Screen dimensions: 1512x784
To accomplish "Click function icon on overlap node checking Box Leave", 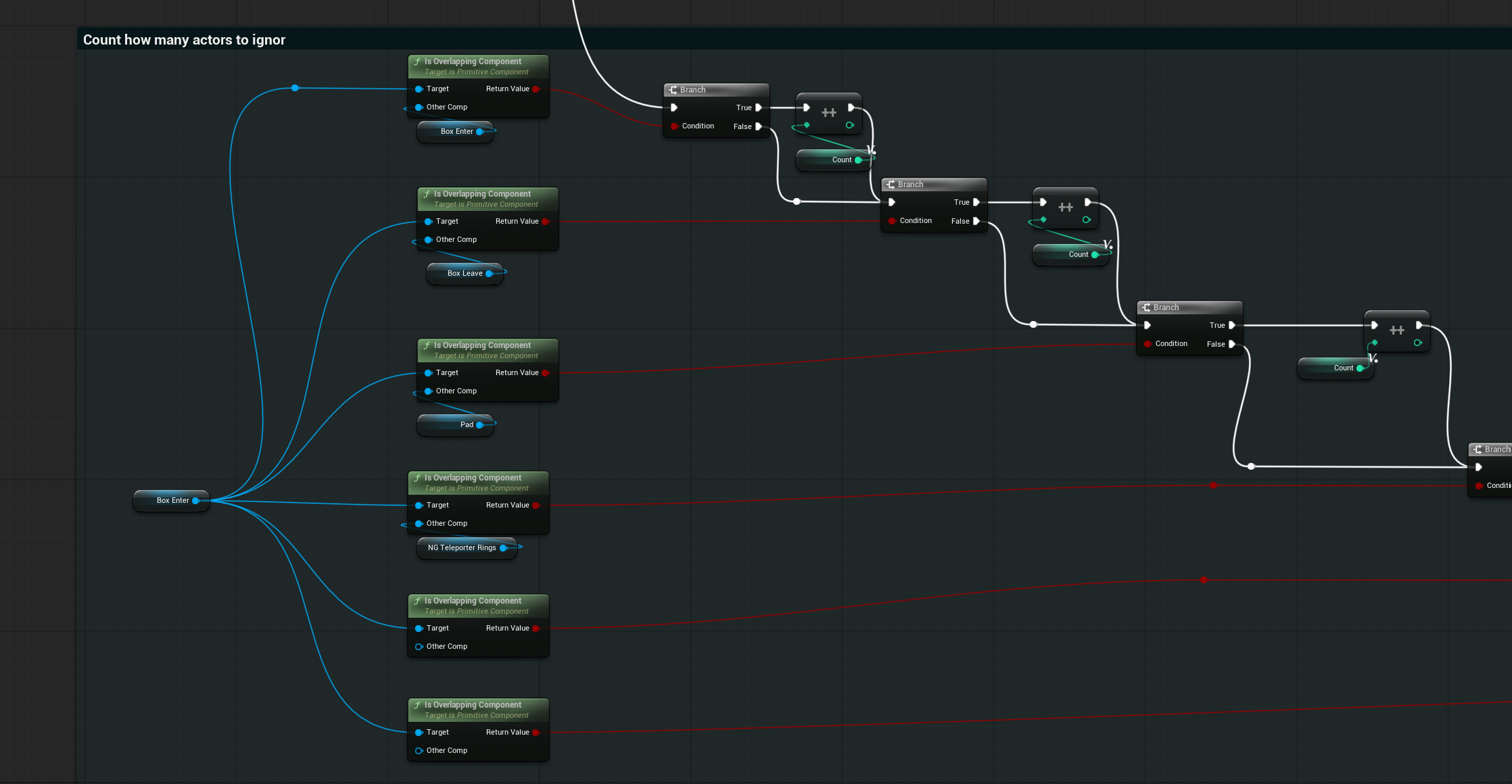I will coord(427,194).
